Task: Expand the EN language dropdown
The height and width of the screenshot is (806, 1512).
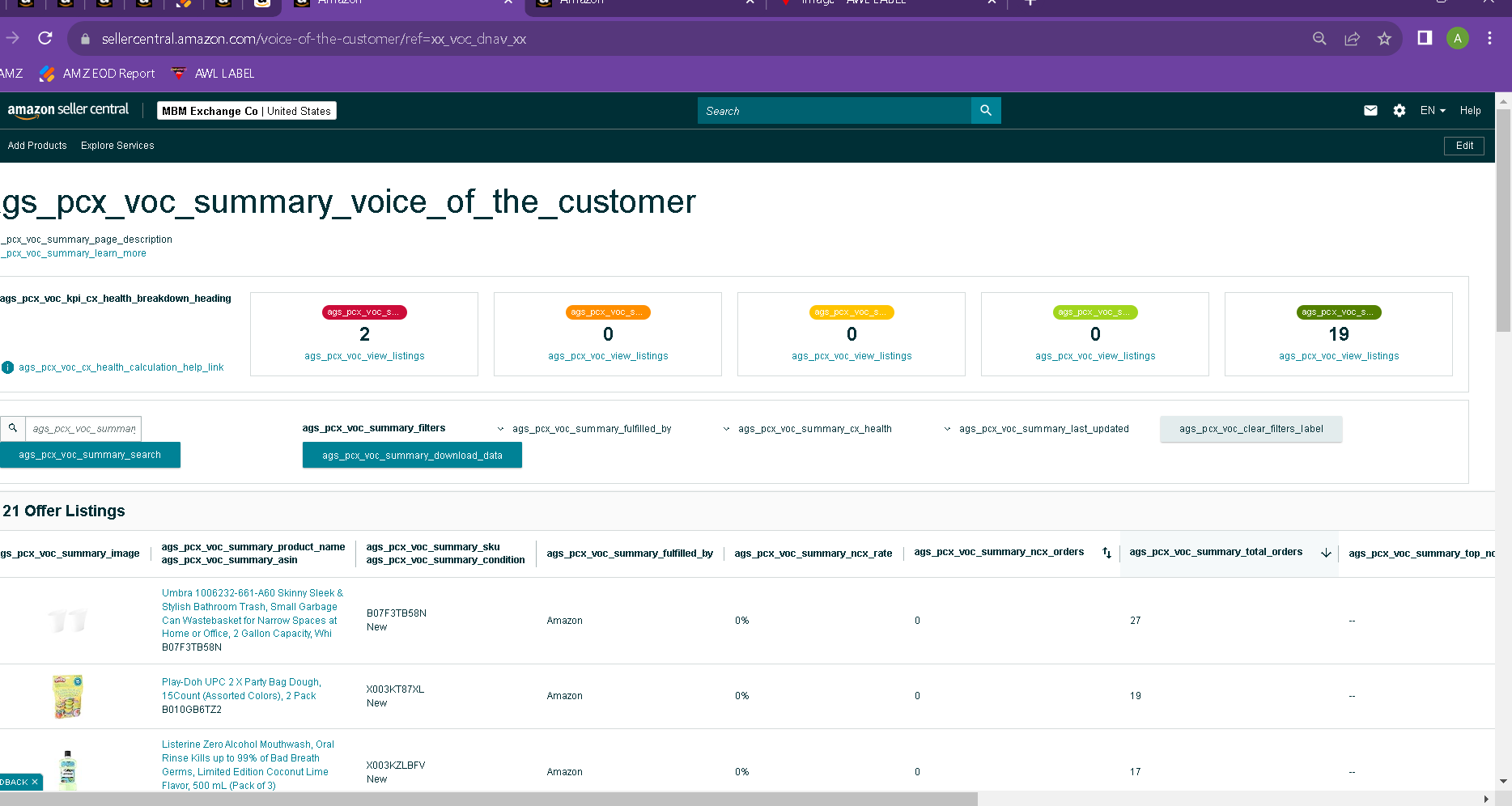Action: [1433, 111]
